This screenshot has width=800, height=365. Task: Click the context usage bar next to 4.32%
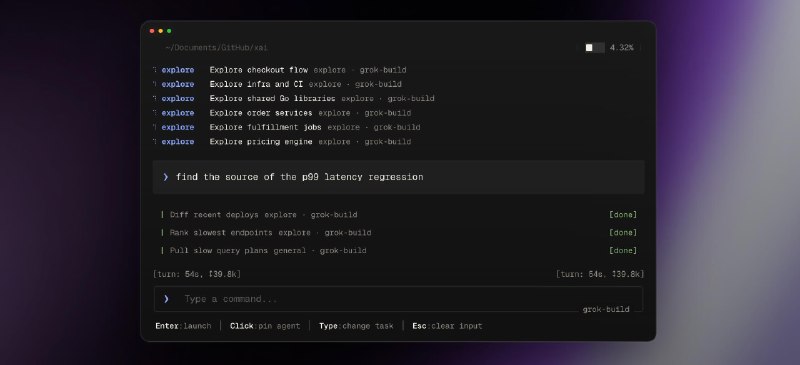[x=595, y=47]
